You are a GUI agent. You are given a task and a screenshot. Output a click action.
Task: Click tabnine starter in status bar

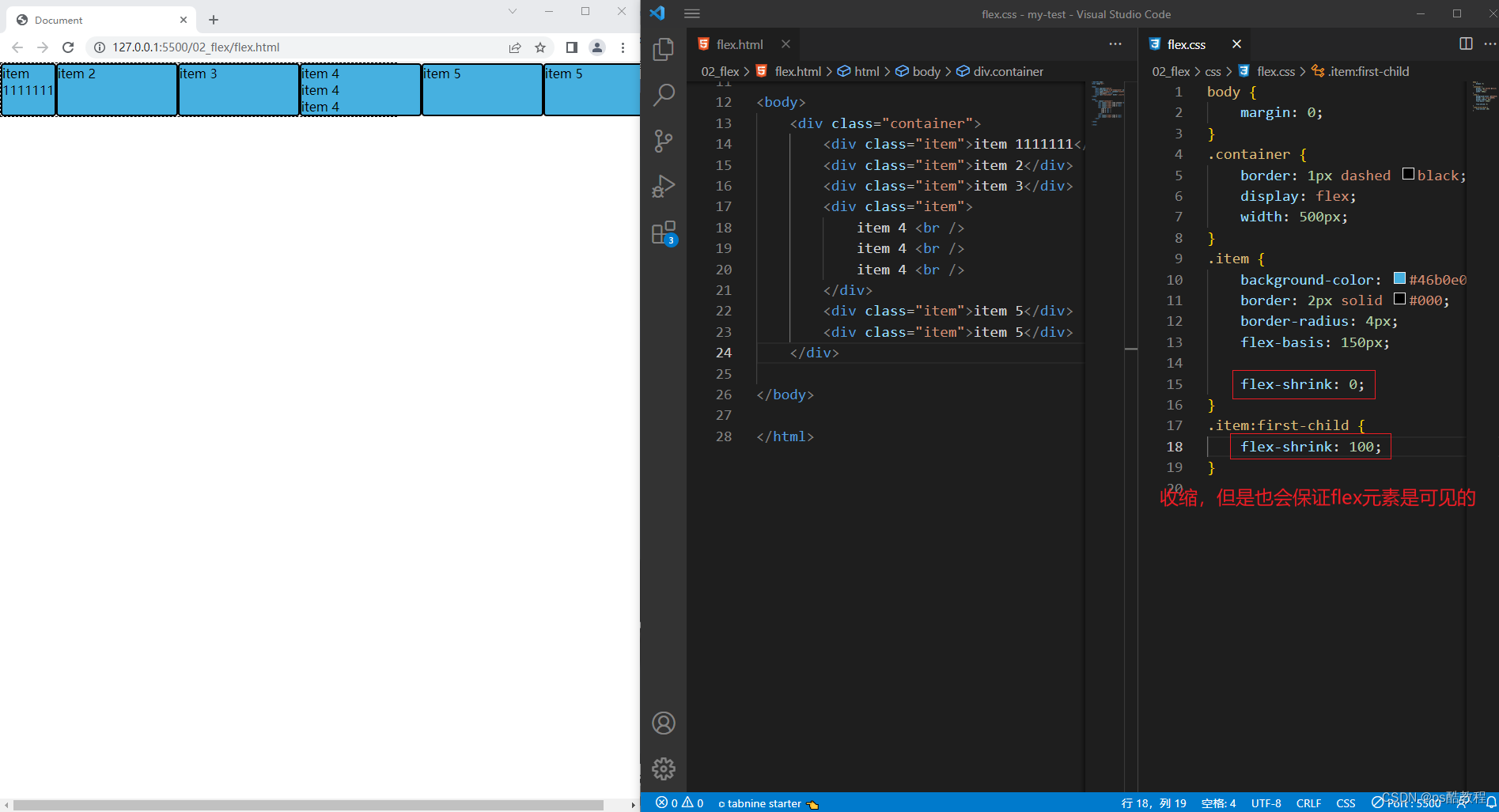point(767,803)
